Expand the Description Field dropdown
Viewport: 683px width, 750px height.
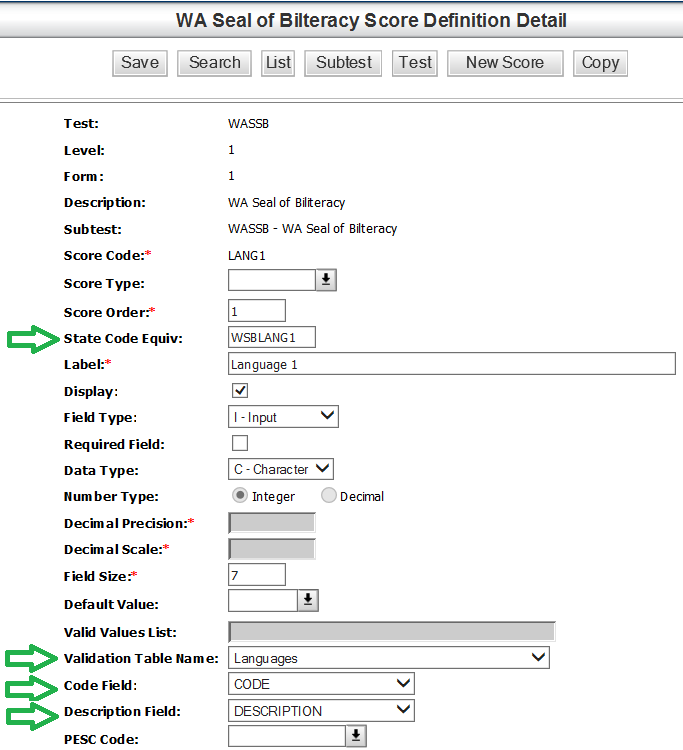321,711
